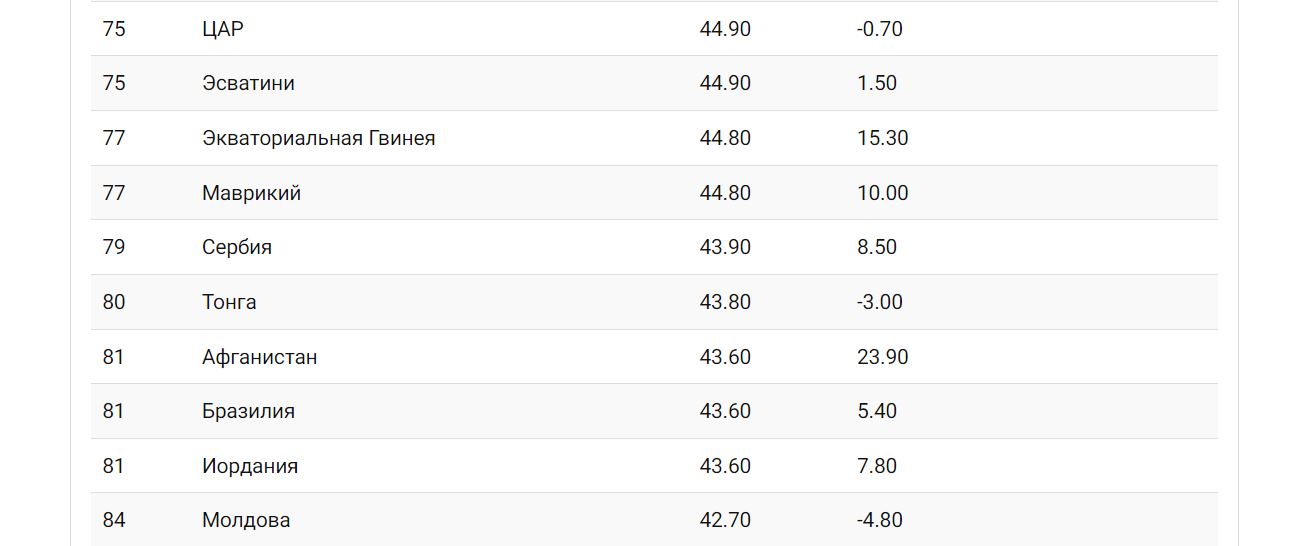The height and width of the screenshot is (546, 1302).
Task: Select the Маврикий row name
Action: click(251, 193)
